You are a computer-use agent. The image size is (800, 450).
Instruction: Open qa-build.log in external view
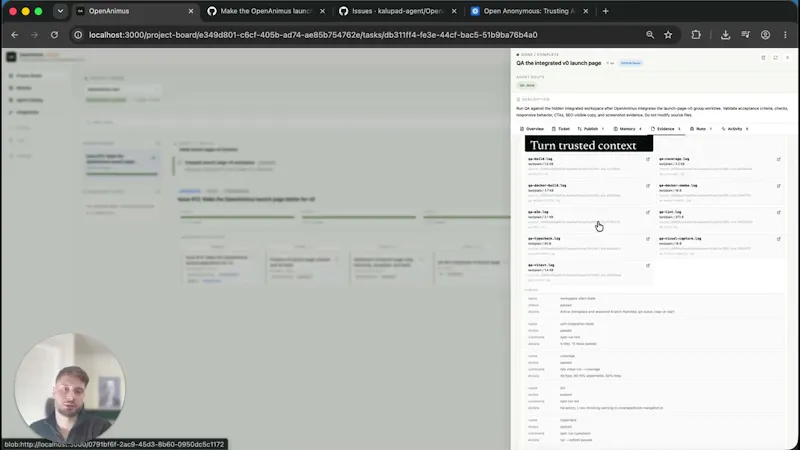coord(648,159)
